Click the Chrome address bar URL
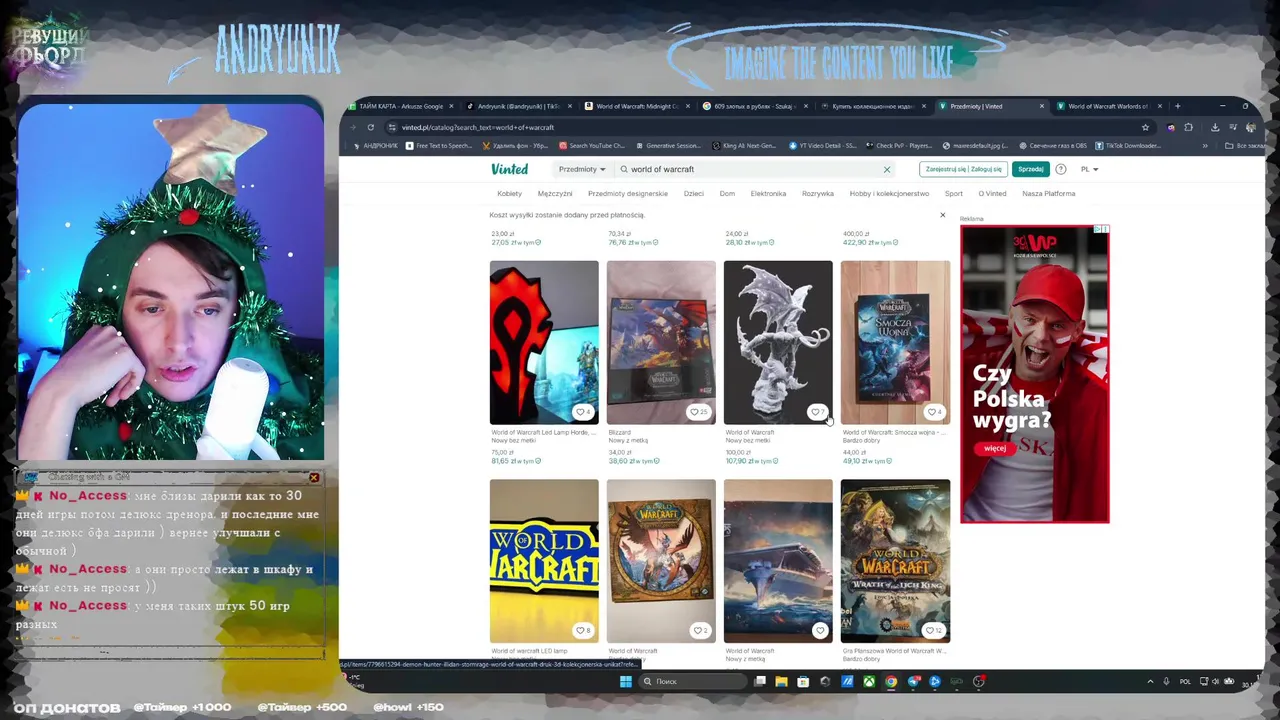The image size is (1280, 720). (x=477, y=127)
